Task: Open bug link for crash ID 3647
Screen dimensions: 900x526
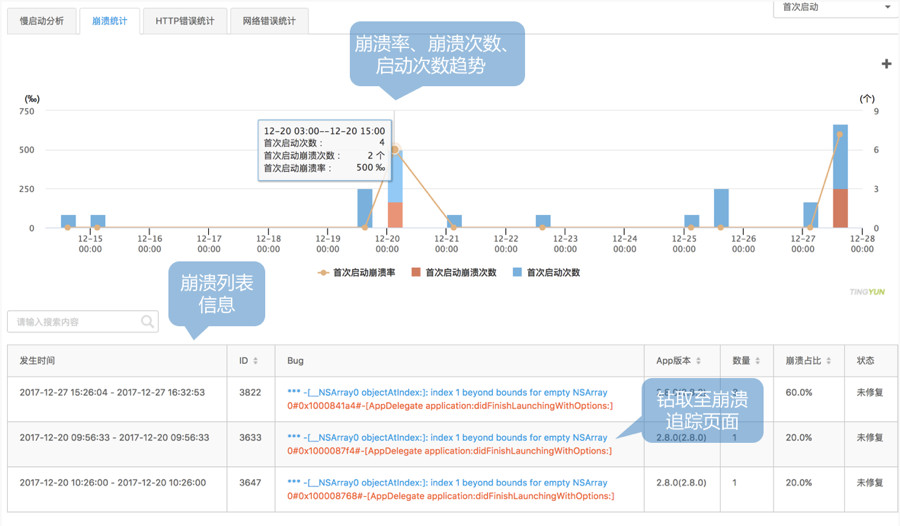Action: tap(447, 482)
